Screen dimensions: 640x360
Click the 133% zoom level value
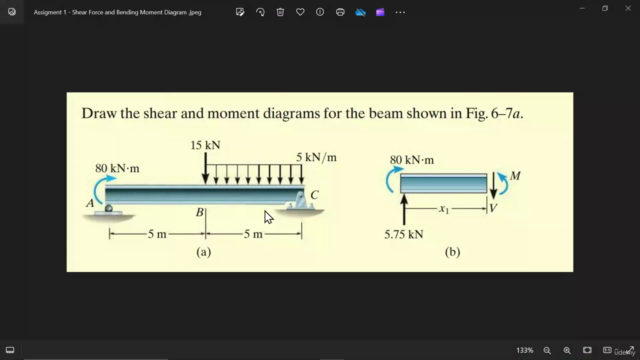[x=524, y=350]
